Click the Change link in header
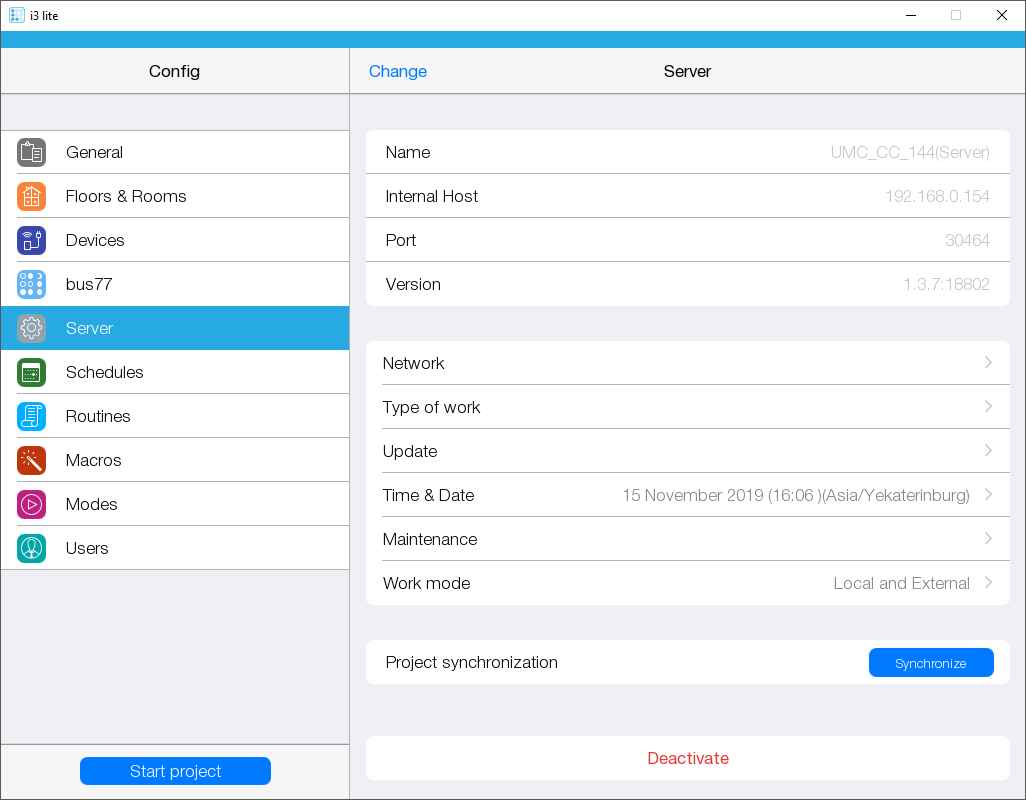The image size is (1026, 800). [x=398, y=71]
